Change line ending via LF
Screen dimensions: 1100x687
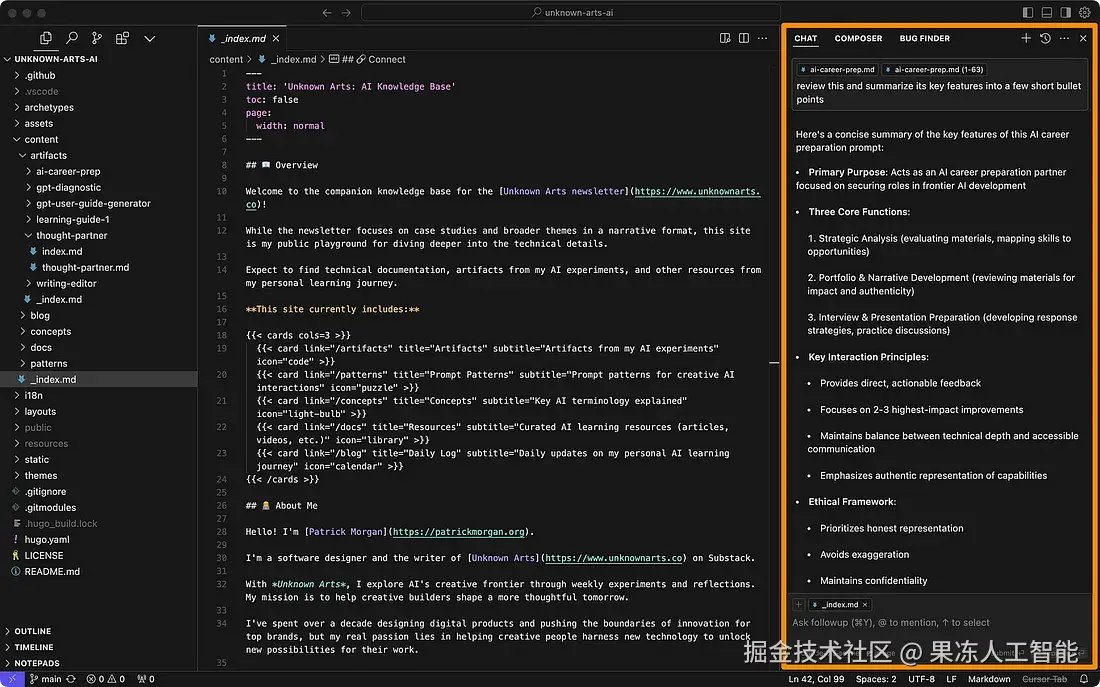[951, 679]
